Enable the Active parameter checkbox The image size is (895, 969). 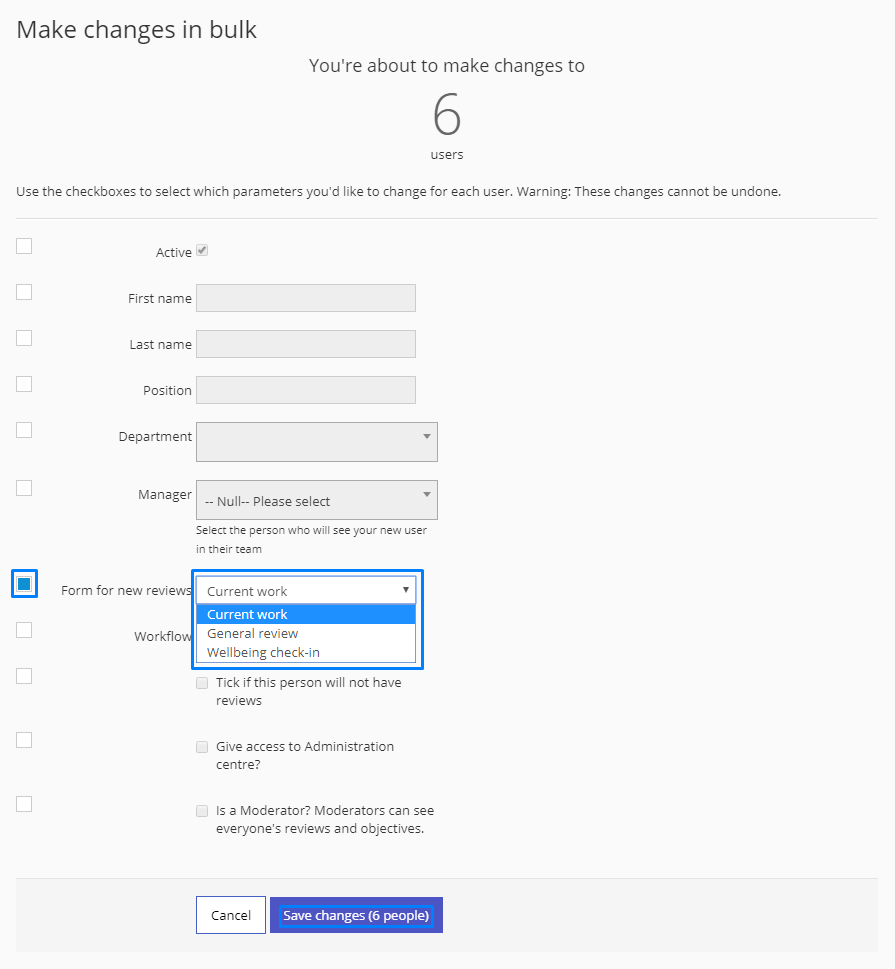24,246
